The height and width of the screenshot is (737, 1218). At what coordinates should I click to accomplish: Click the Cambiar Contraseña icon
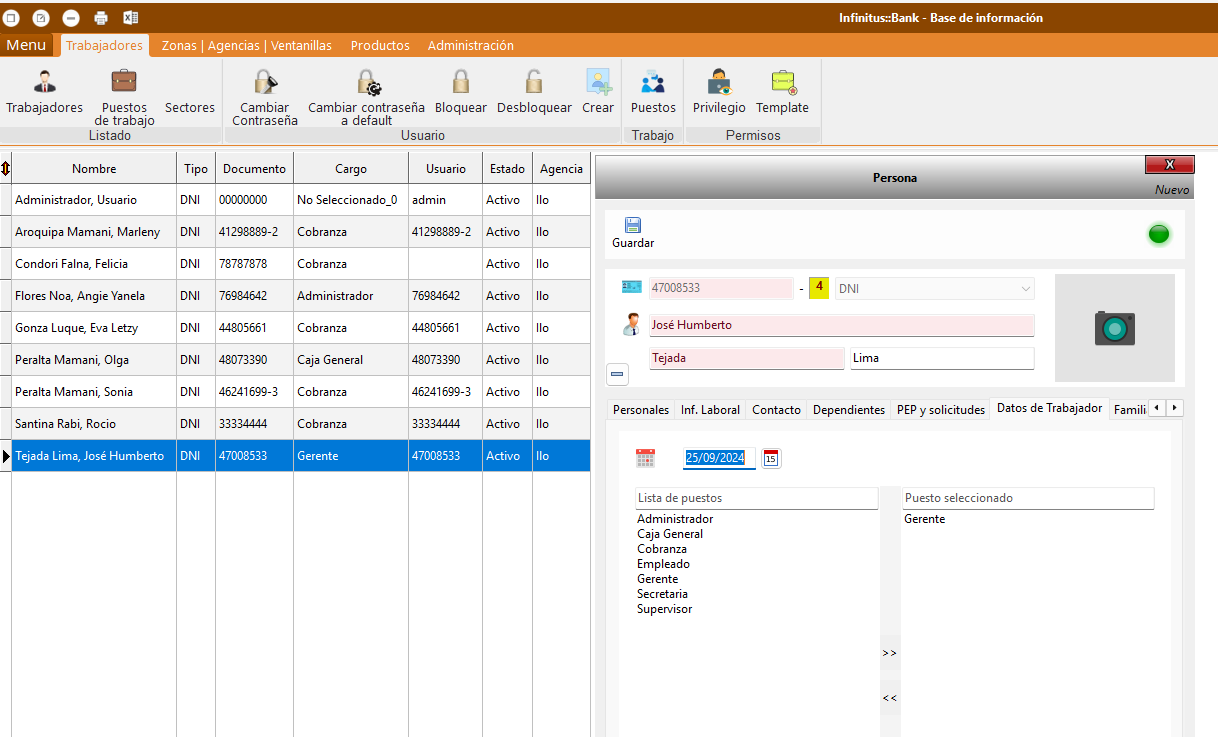click(x=265, y=82)
